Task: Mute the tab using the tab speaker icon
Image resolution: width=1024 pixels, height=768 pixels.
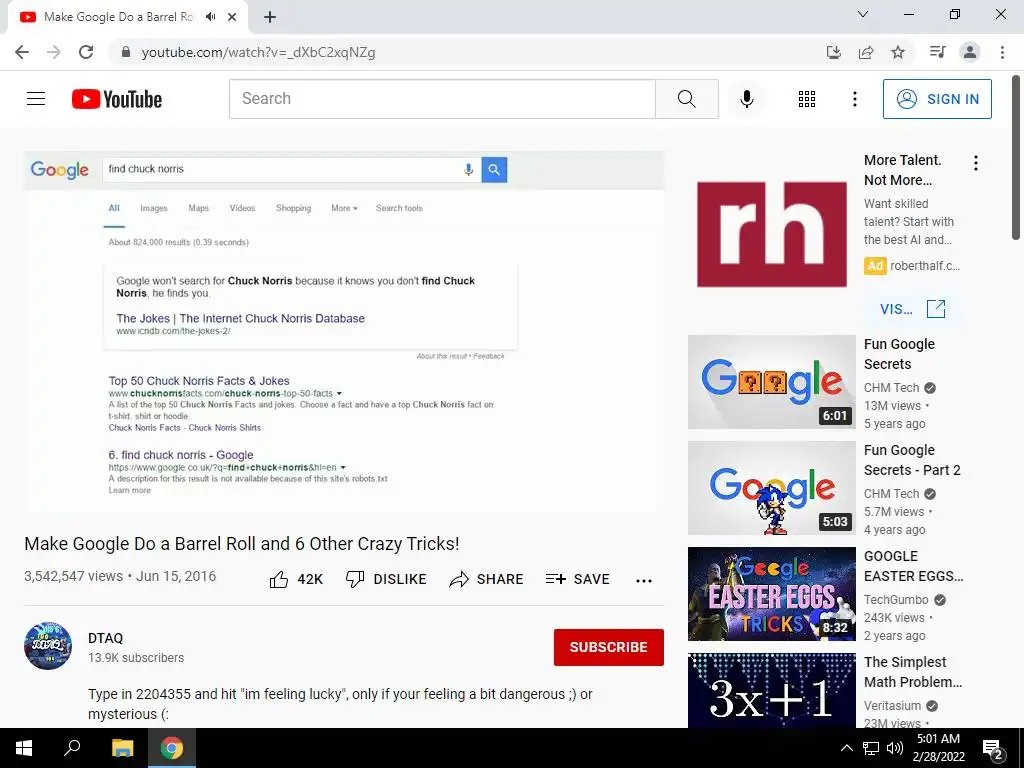Action: [x=210, y=17]
